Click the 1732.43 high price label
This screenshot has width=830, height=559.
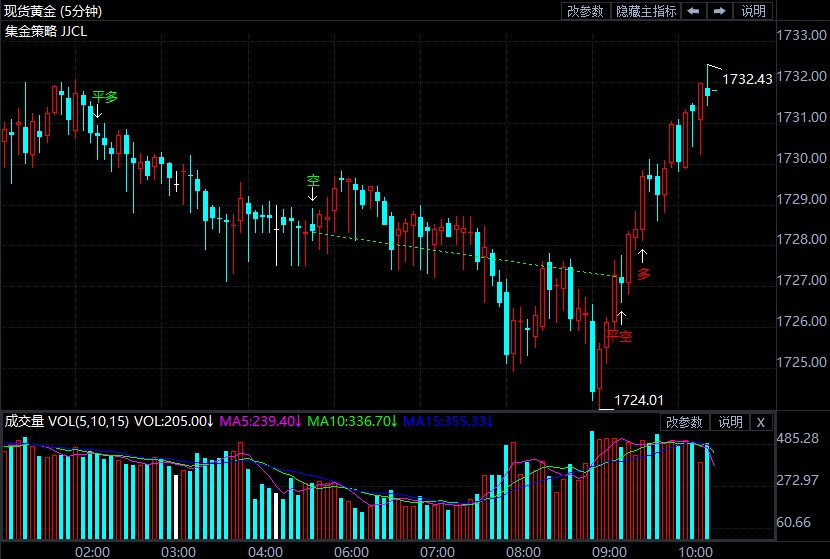[x=747, y=79]
